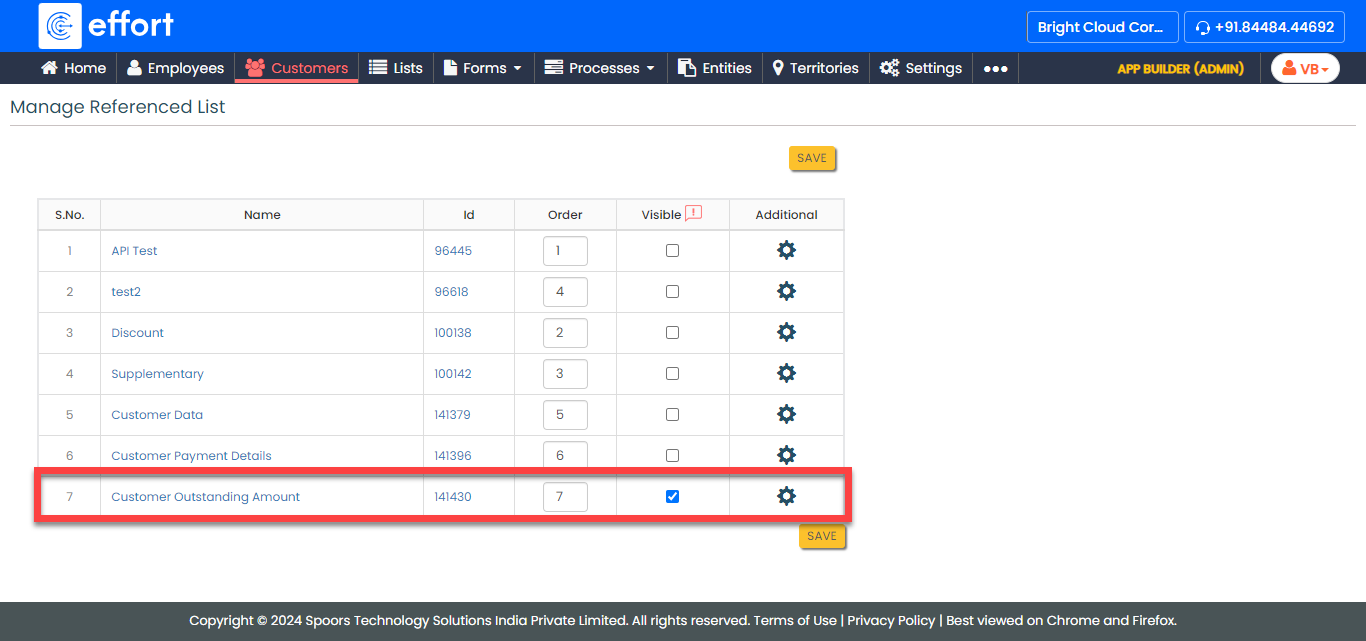1366x641 pixels.
Task: Open gear settings for Customer Outstanding Amount
Action: tap(786, 496)
